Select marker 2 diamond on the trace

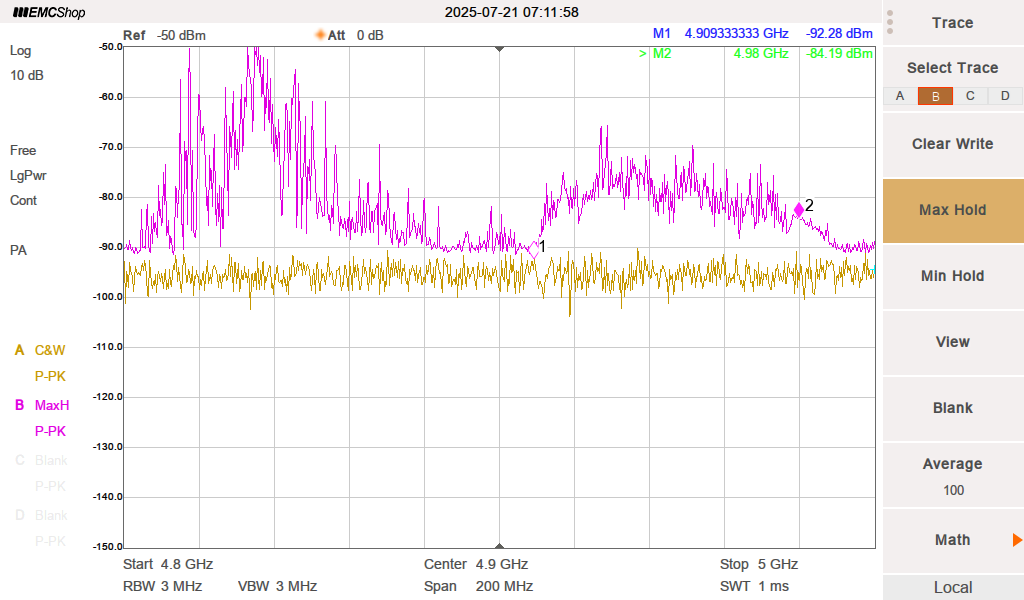click(798, 209)
